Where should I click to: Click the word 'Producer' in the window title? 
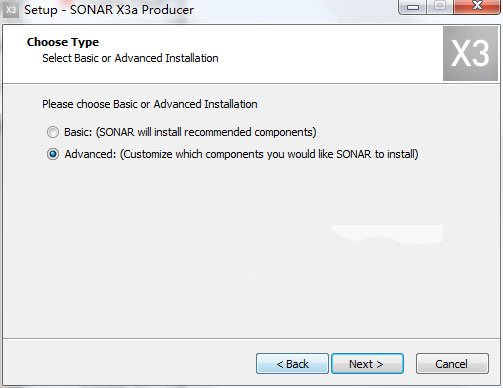(168, 10)
